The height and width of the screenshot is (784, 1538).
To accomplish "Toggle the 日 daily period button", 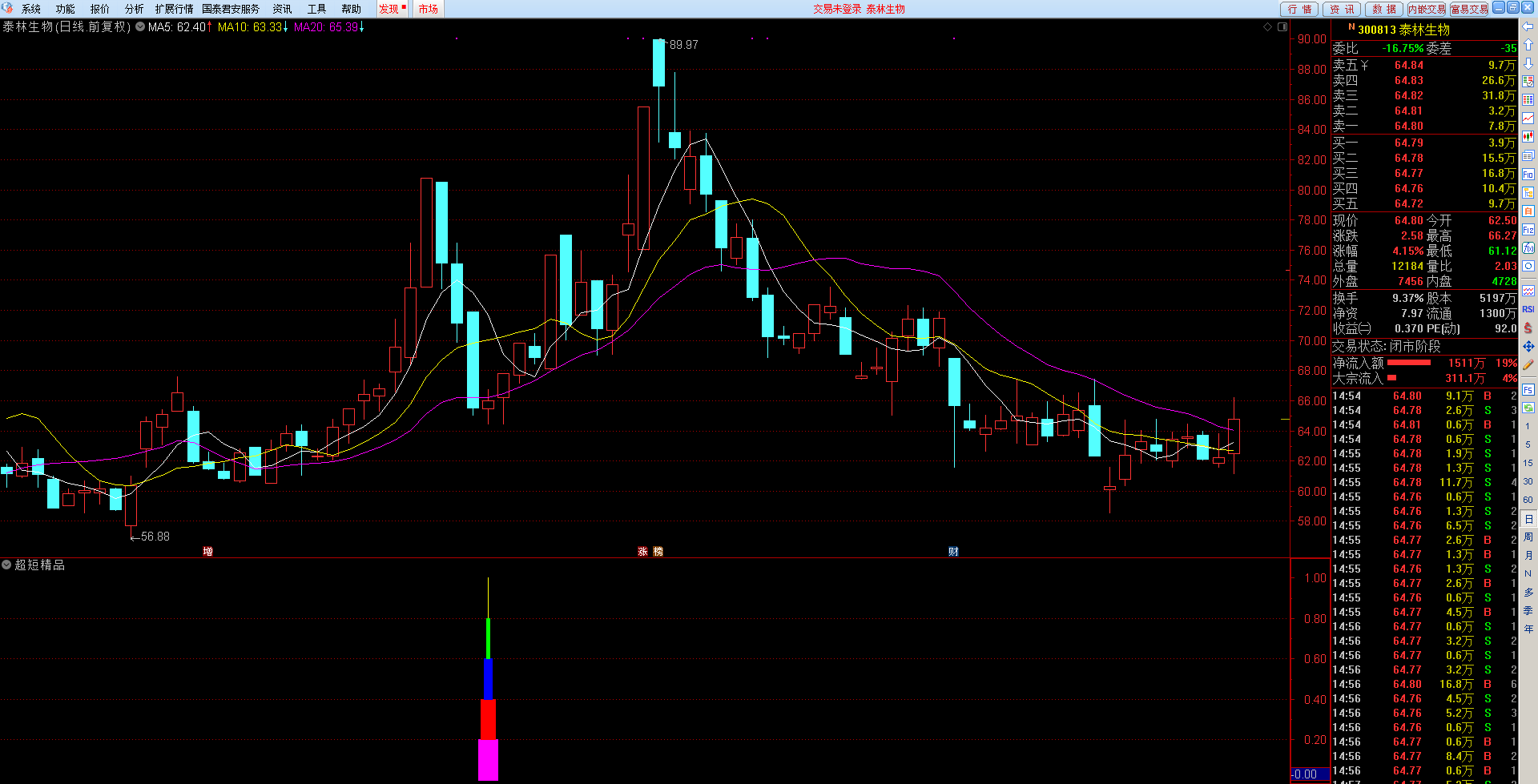I will 1528,519.
